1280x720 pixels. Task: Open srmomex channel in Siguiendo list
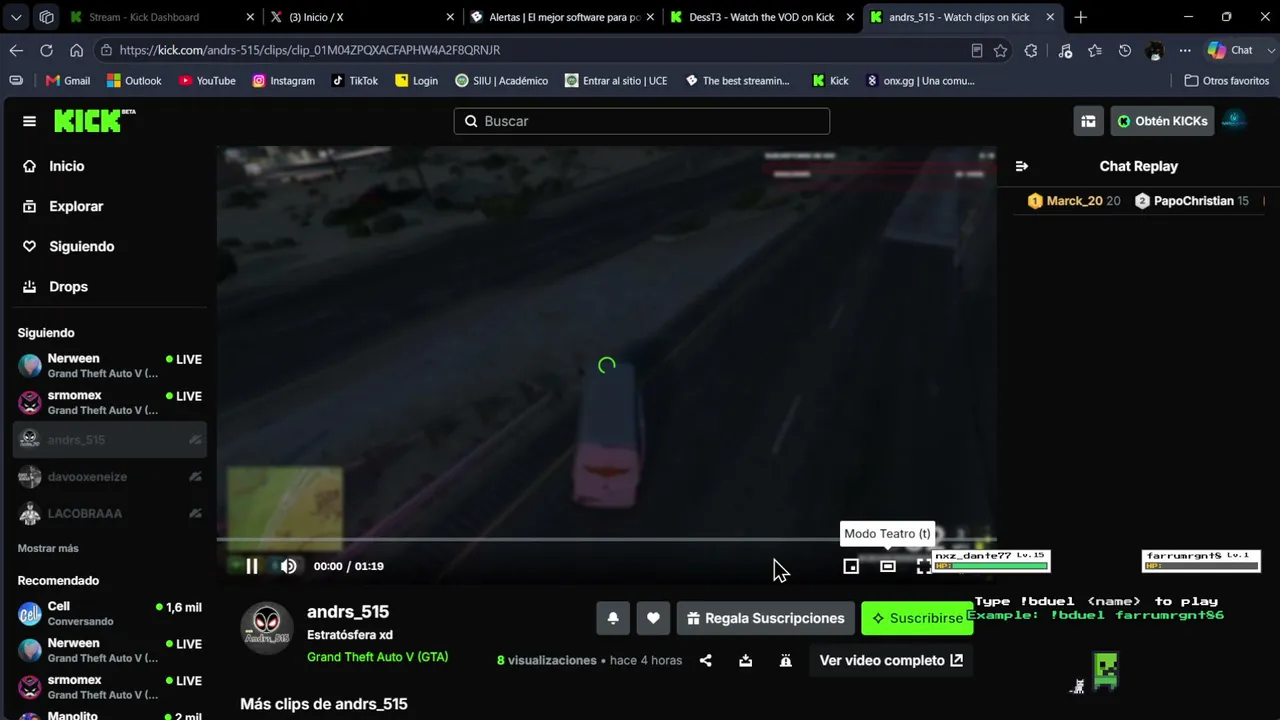click(x=110, y=403)
